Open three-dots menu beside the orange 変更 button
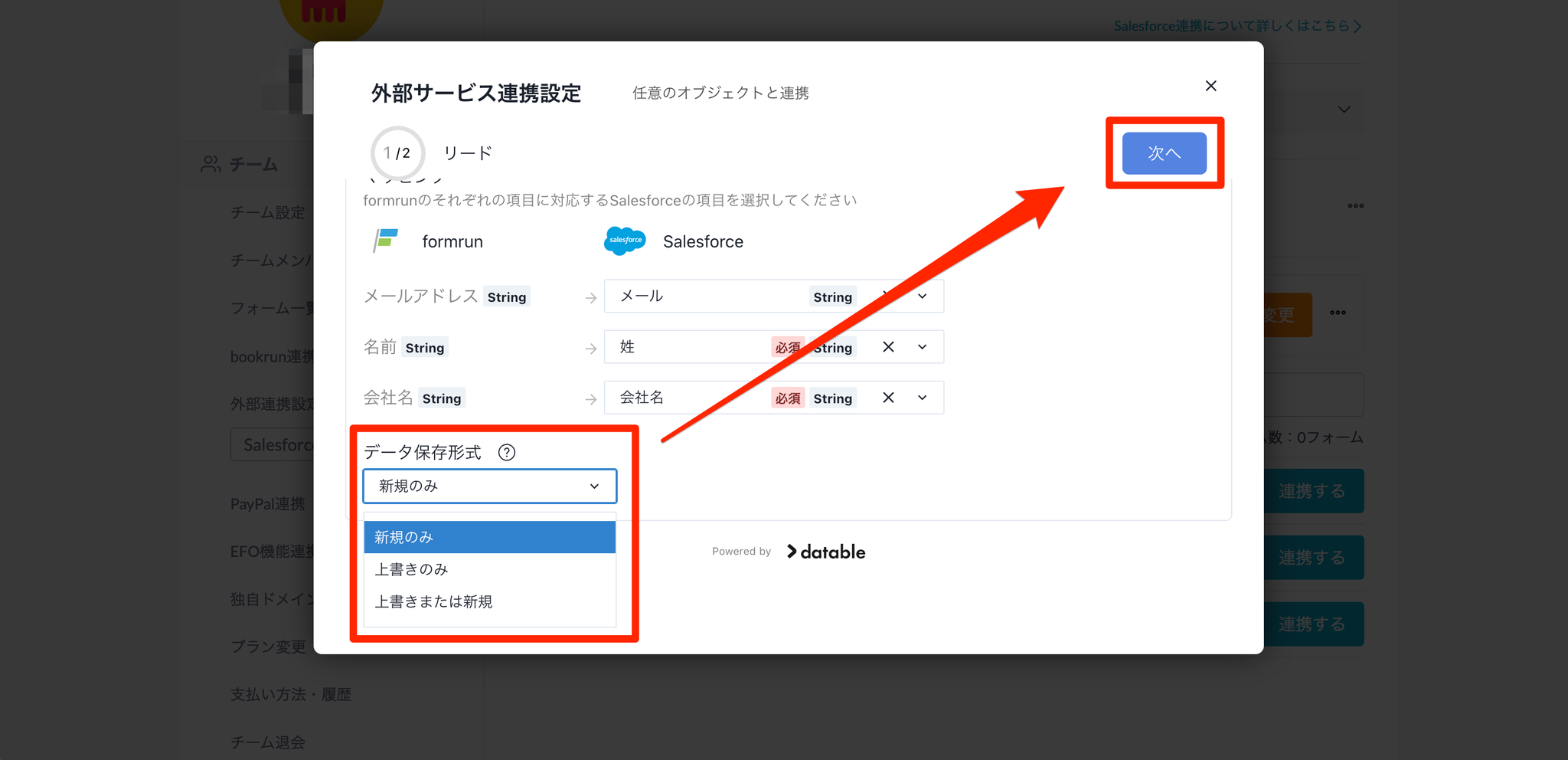The height and width of the screenshot is (760, 1568). click(1338, 313)
